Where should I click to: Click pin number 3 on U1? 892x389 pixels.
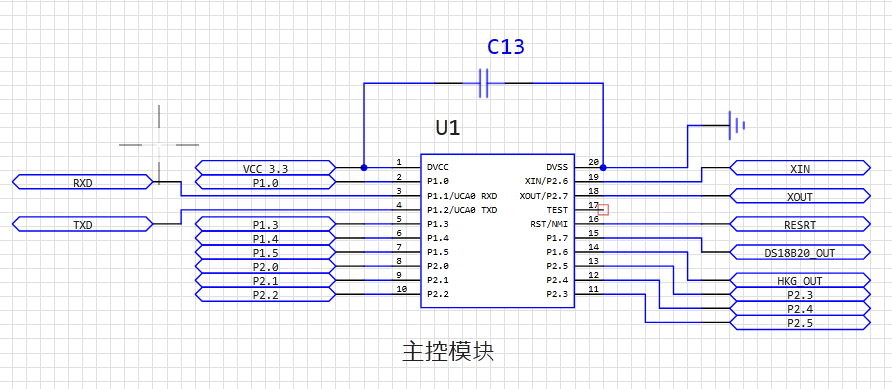point(399,191)
